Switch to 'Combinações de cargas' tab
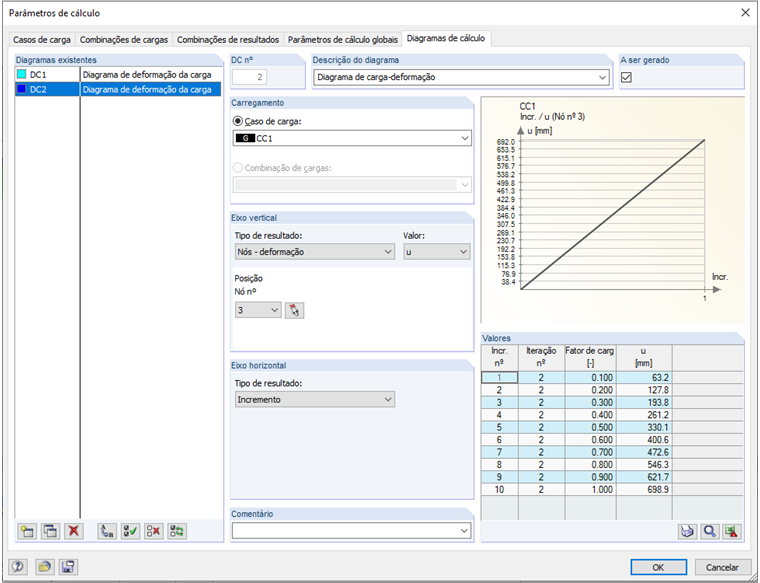Image resolution: width=760 pixels, height=583 pixels. (124, 40)
